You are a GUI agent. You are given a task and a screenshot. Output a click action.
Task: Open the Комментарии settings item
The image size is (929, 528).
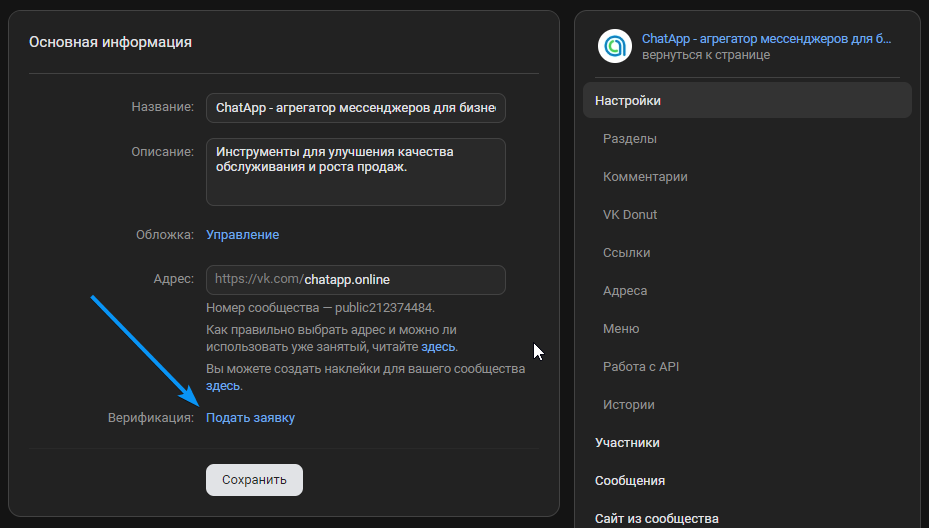pos(645,177)
